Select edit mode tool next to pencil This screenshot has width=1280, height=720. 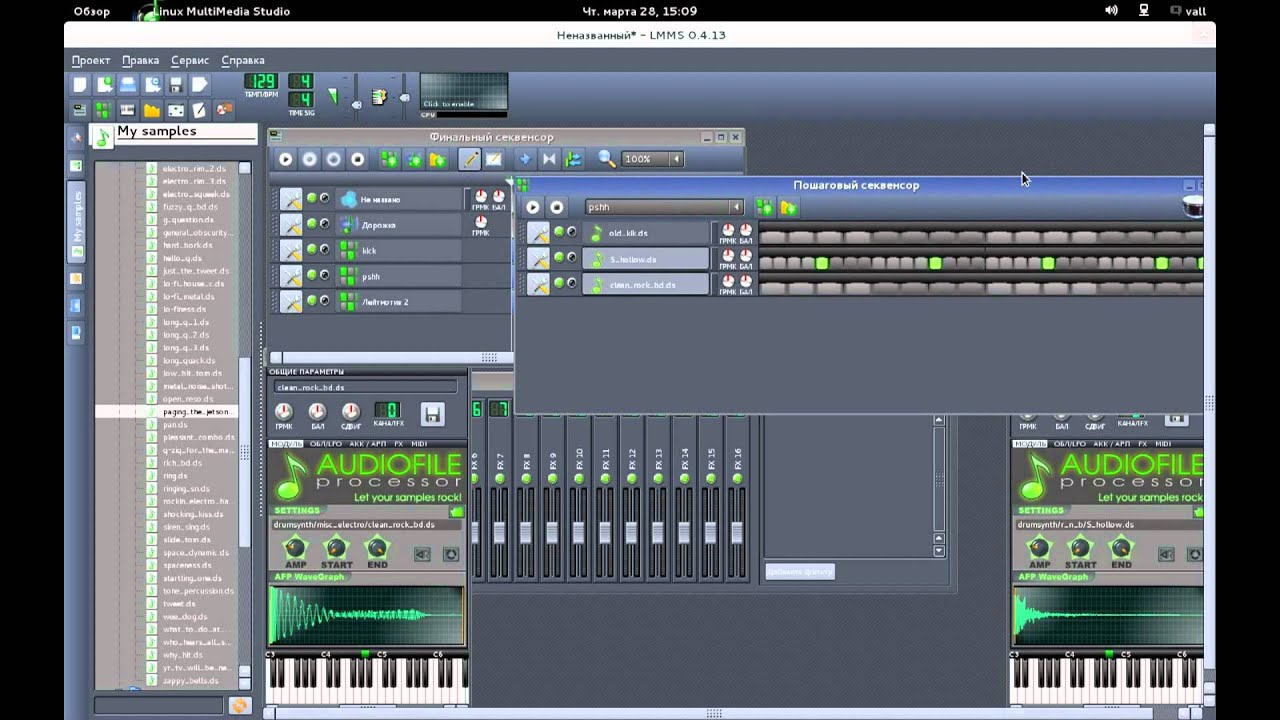point(494,159)
